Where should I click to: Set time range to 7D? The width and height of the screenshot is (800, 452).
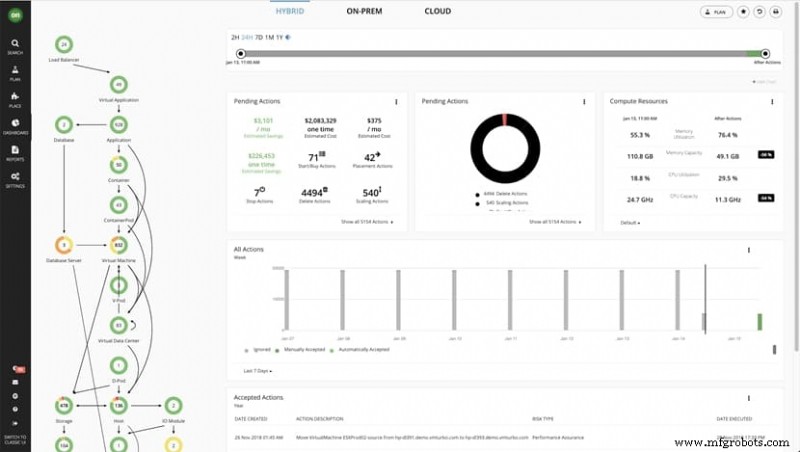tap(259, 37)
